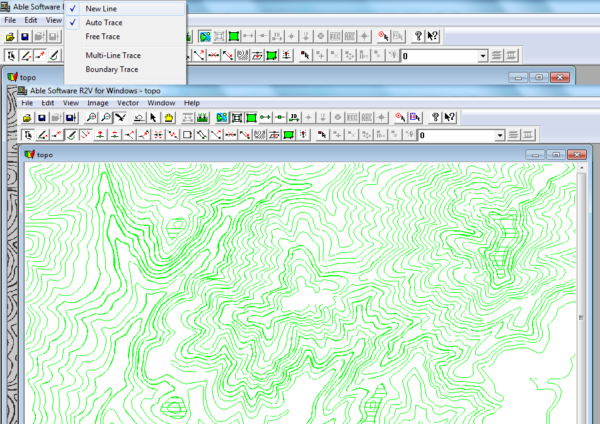Expand the dropdown arrow in top toolbar
Image resolution: width=600 pixels, height=424 pixels.
pos(484,56)
